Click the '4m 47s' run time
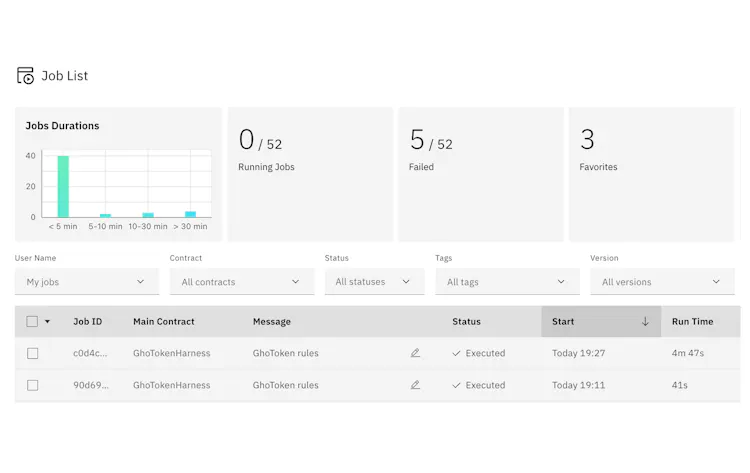The height and width of the screenshot is (473, 750). pos(688,353)
